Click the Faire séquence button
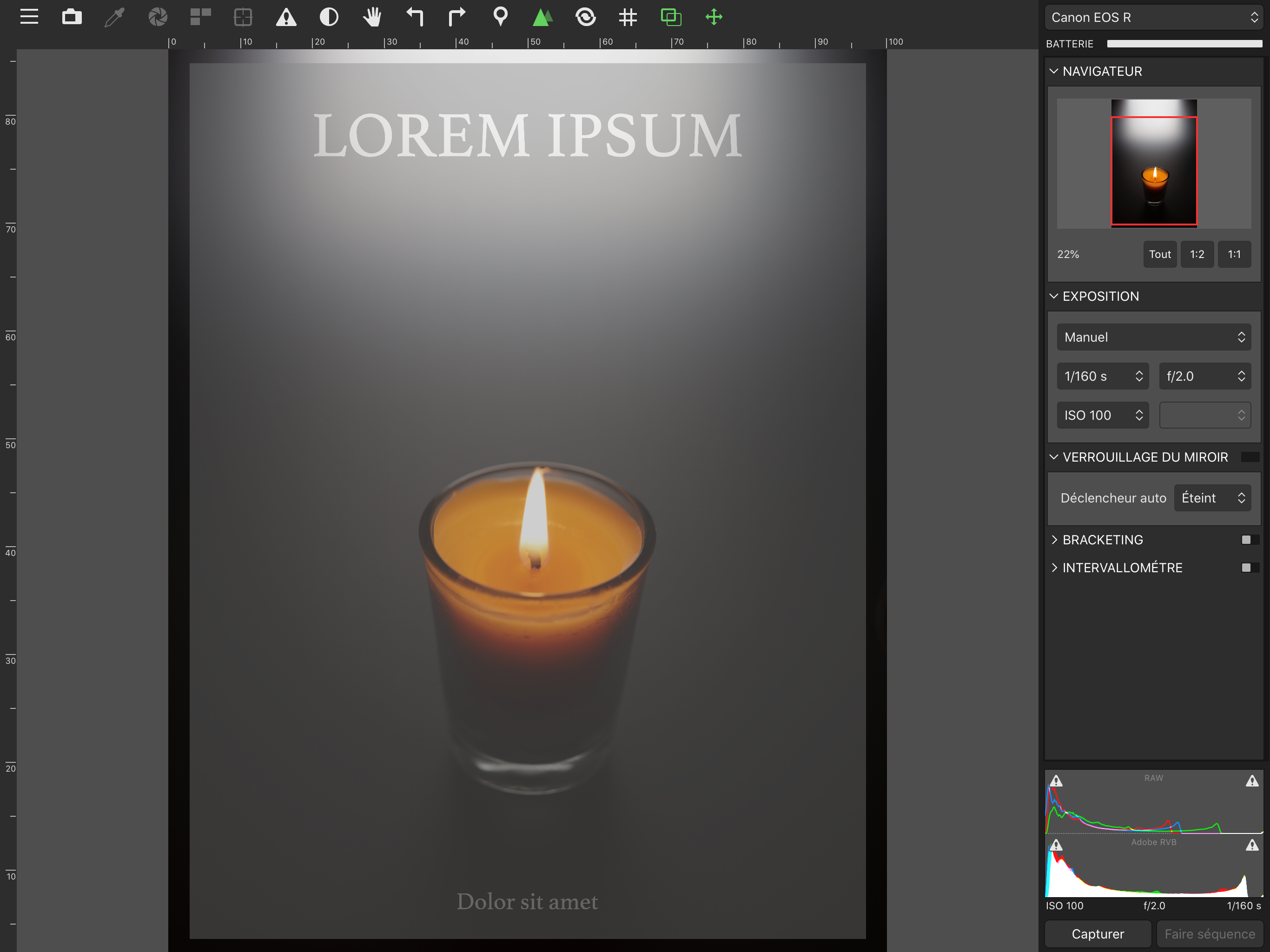This screenshot has width=1270, height=952. pyautogui.click(x=1210, y=933)
